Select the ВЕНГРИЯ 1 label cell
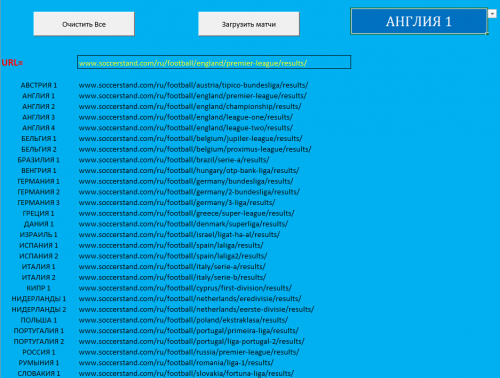Screen dimensions: 500x378 (x=39, y=171)
